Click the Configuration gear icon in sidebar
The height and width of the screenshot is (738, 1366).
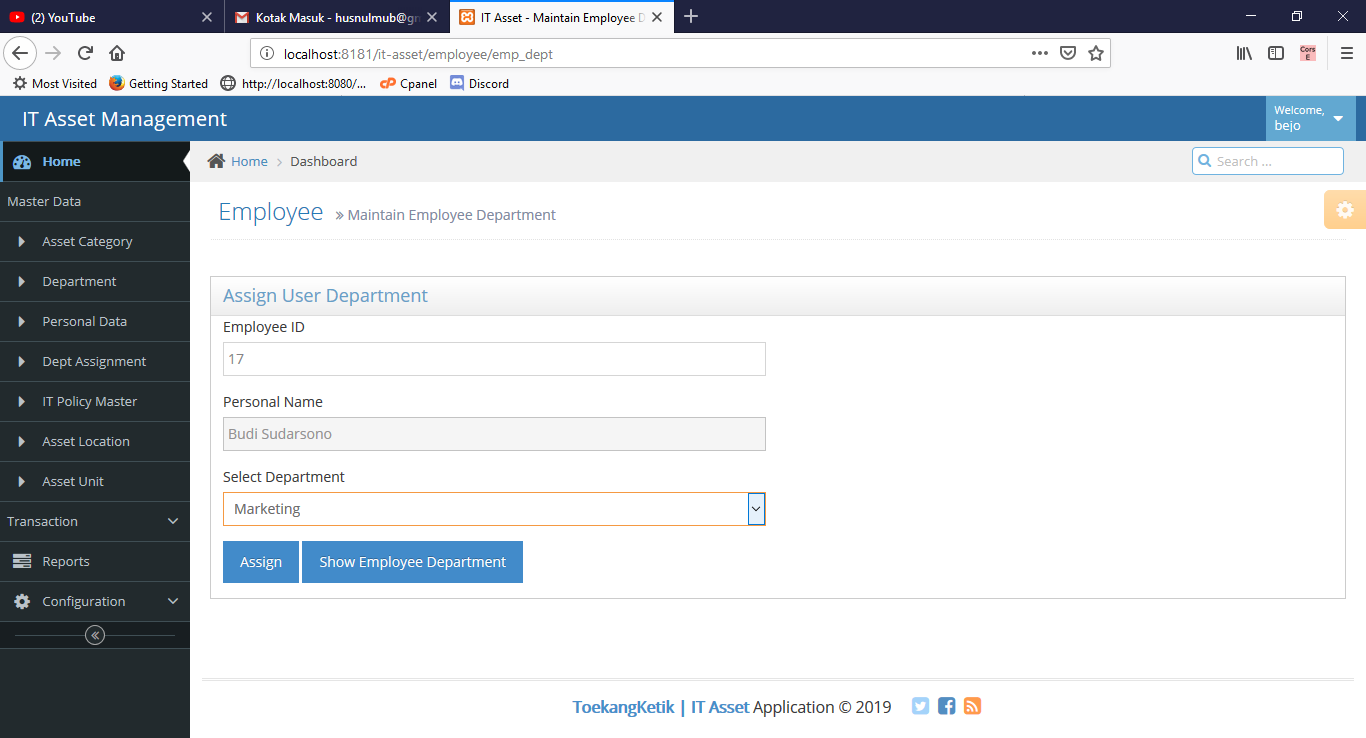click(22, 601)
